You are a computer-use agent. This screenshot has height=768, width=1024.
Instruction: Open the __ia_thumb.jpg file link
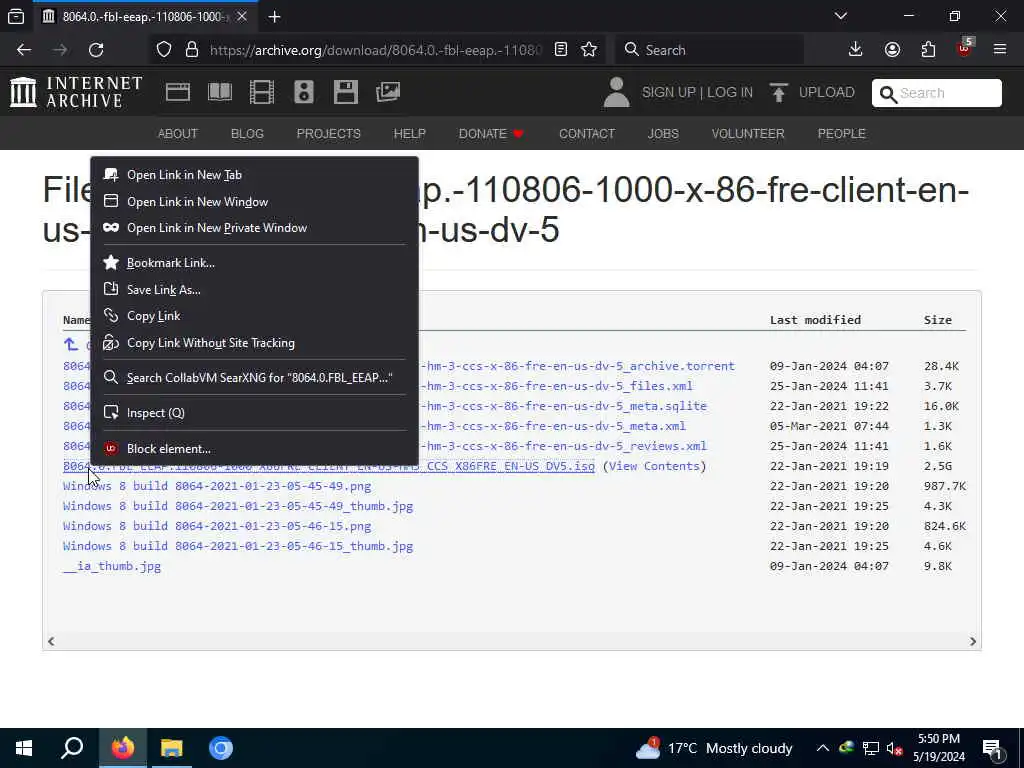click(x=112, y=567)
